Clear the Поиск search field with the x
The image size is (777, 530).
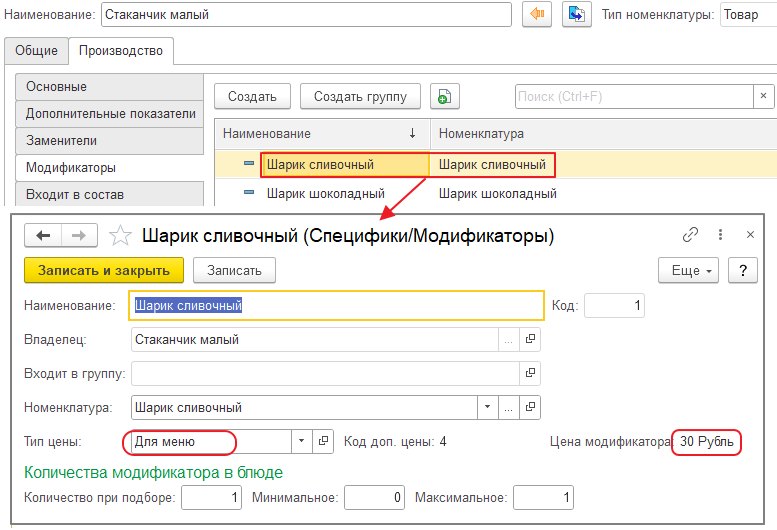(763, 96)
